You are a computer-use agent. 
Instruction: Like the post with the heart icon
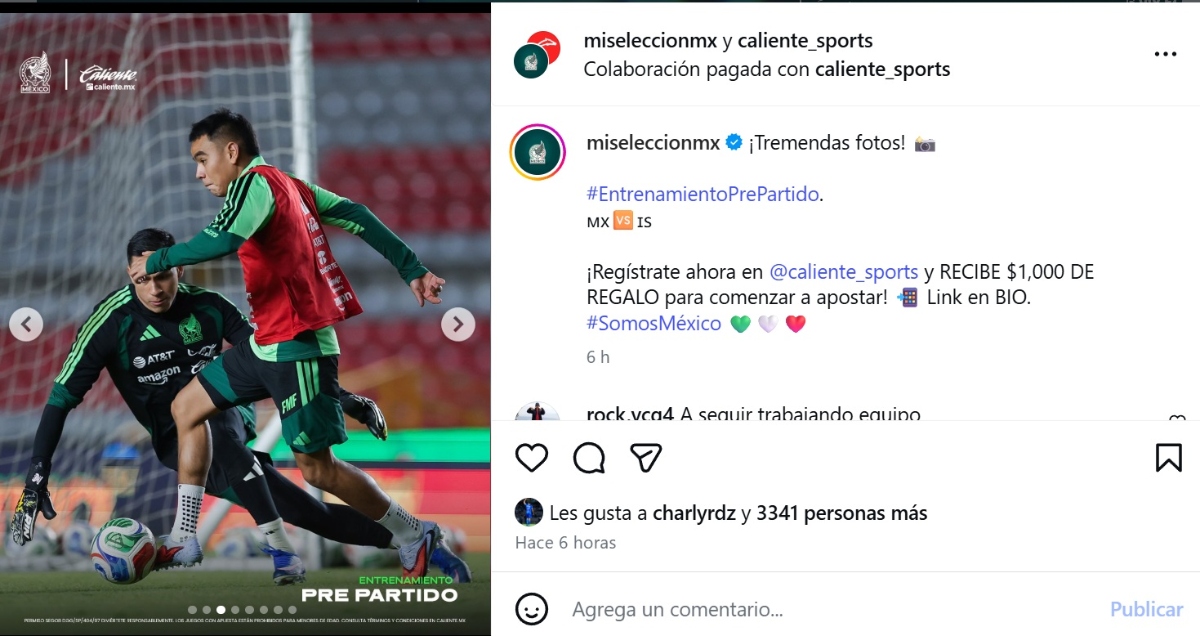tap(532, 458)
